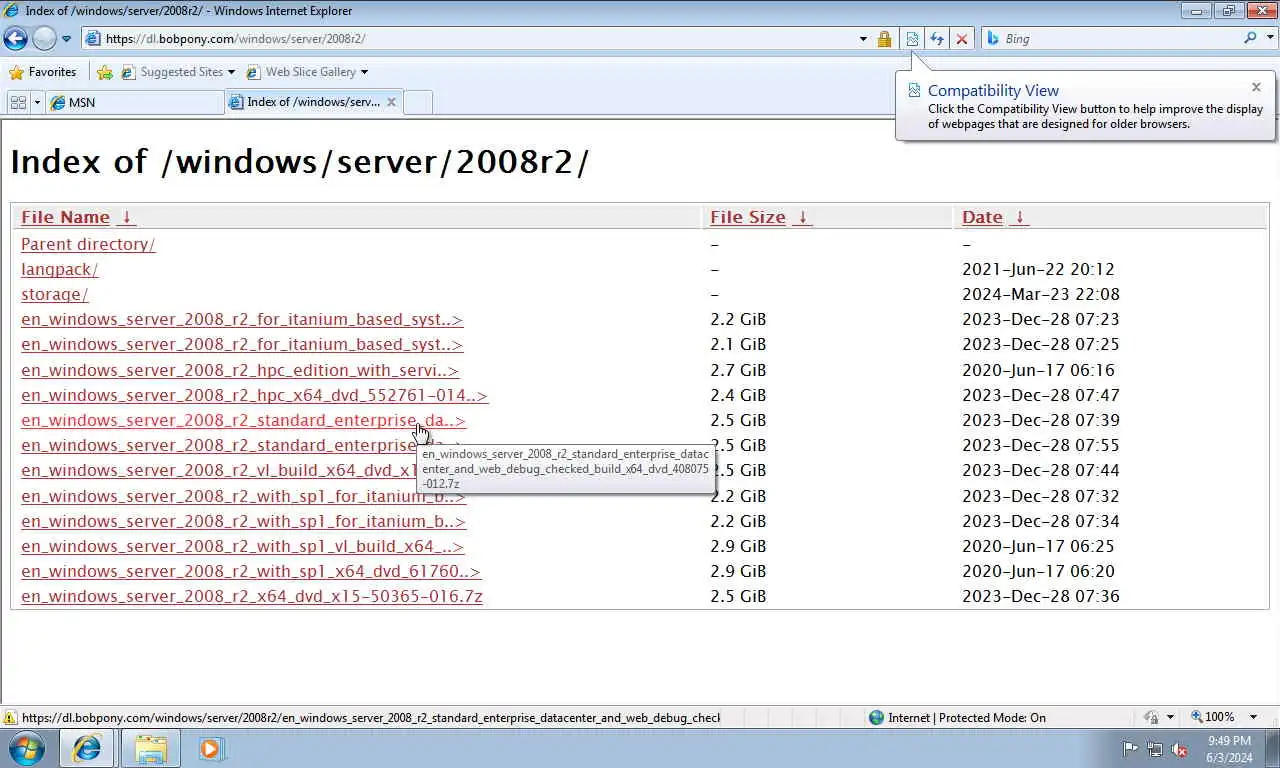The width and height of the screenshot is (1280, 768).
Task: Open the search provider dropdown arrow
Action: tap(1268, 39)
